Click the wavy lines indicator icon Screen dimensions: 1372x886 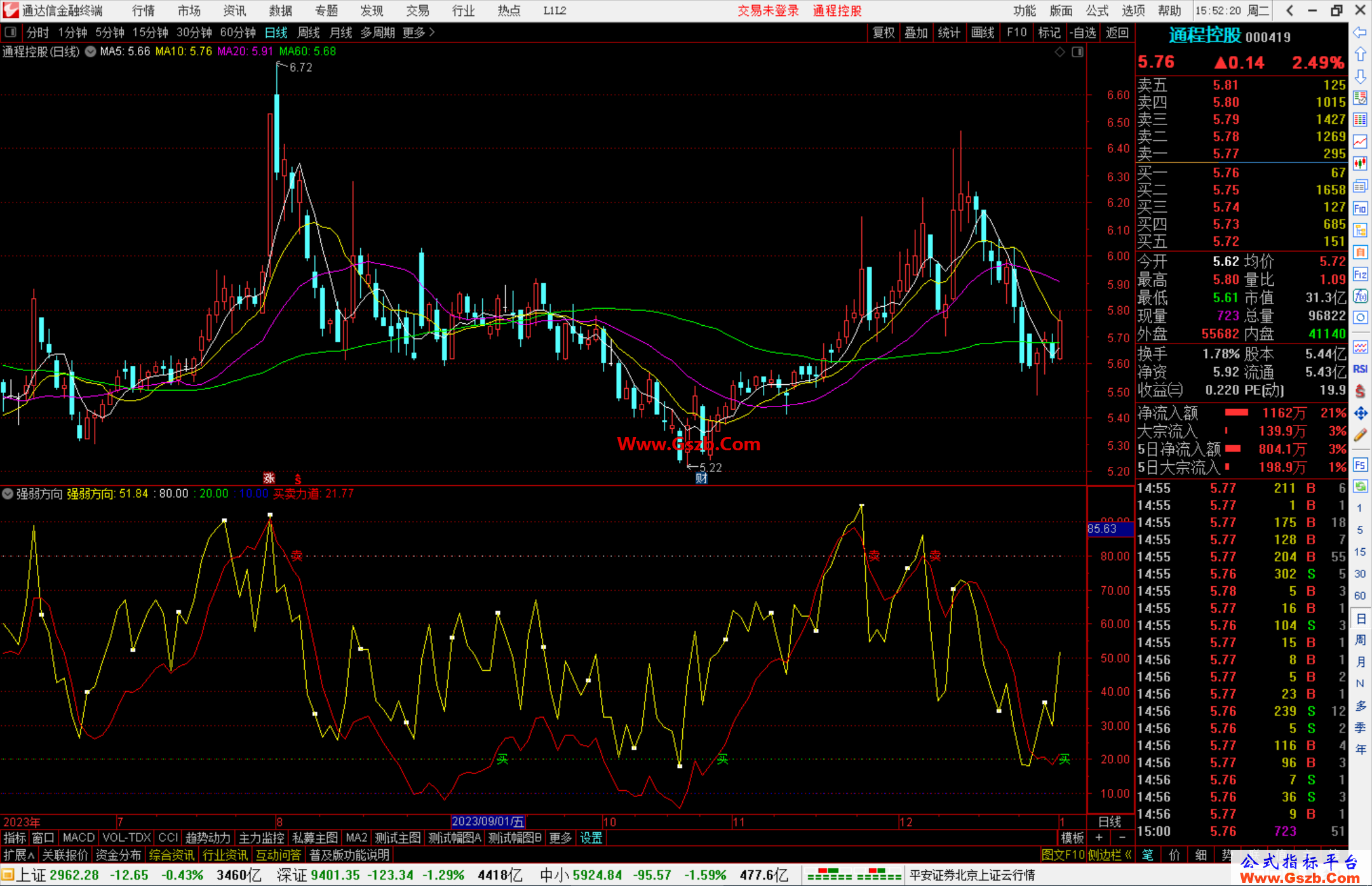coord(1360,347)
